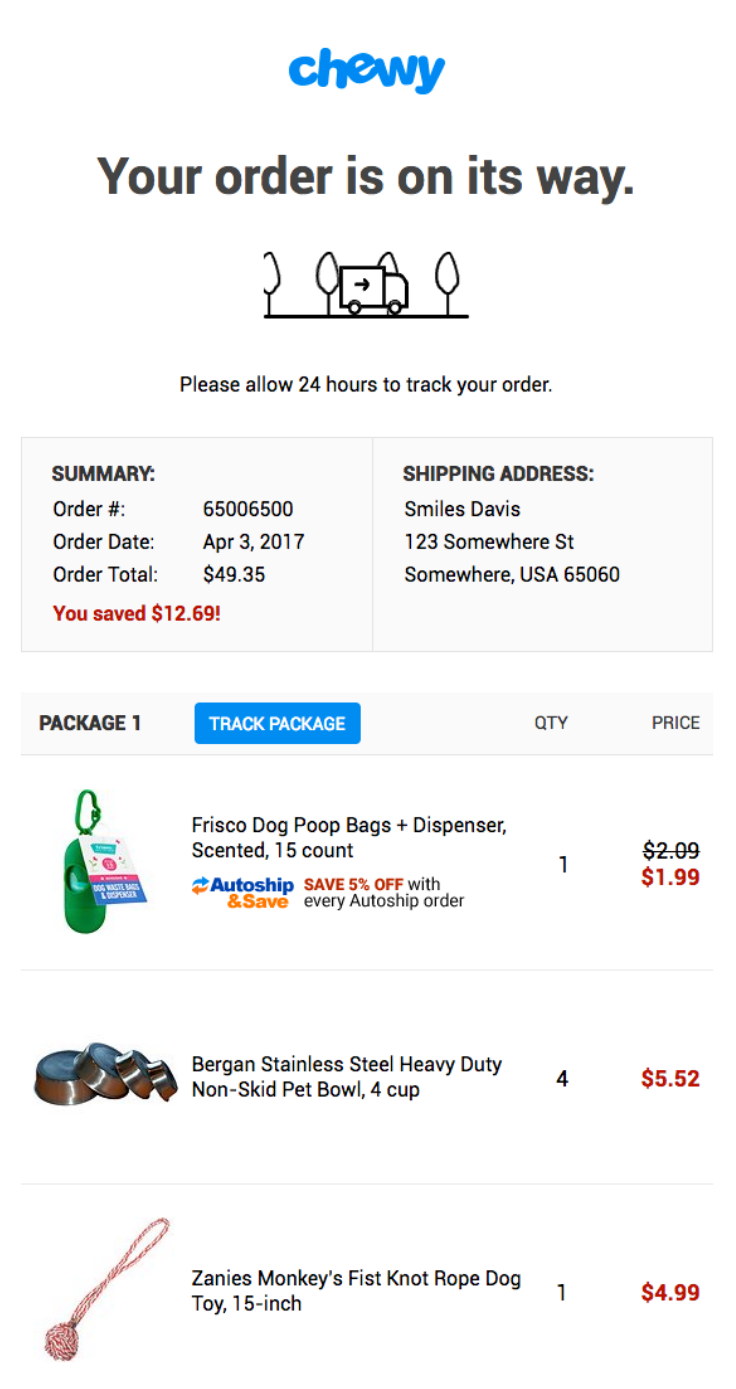
Task: Click the Autoship & Save logo
Action: (x=243, y=892)
